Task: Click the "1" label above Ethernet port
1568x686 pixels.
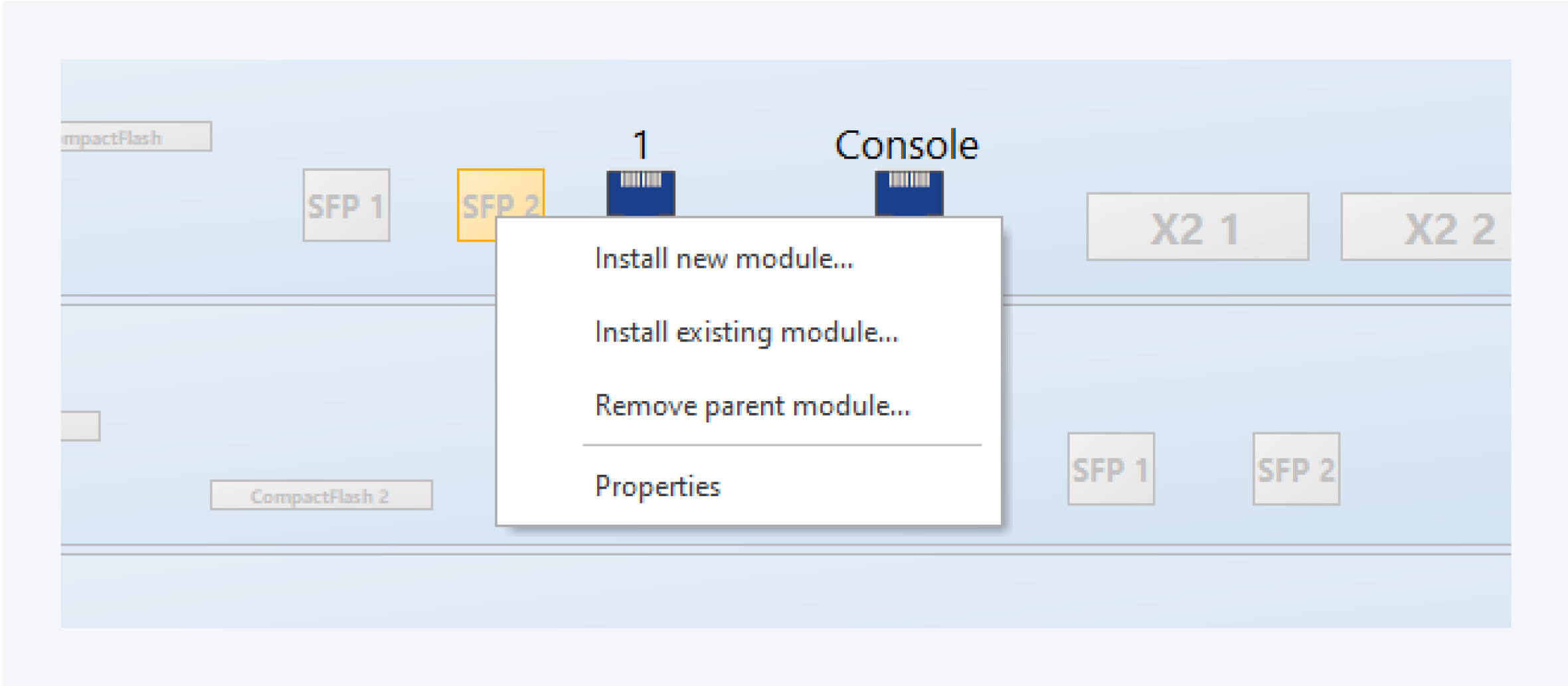Action: (640, 145)
